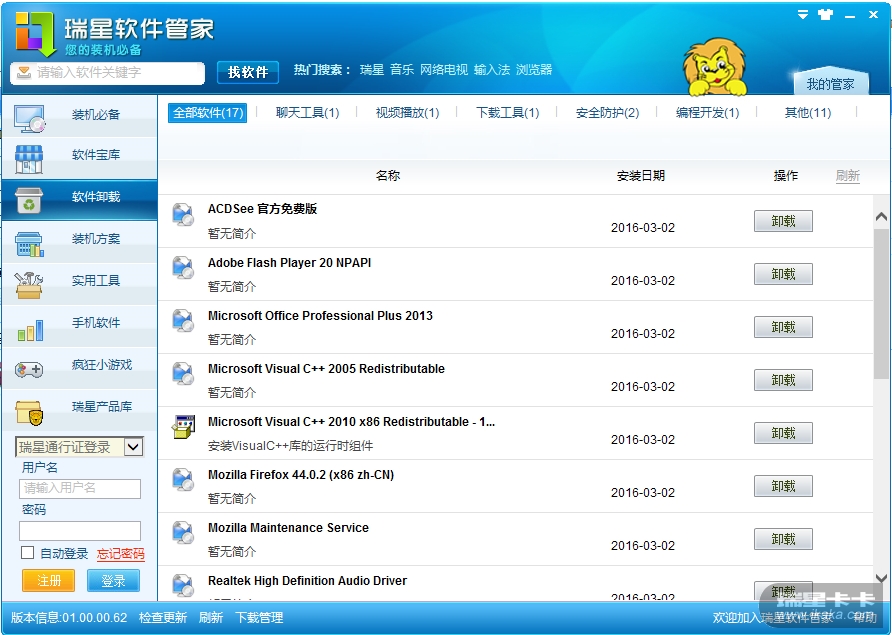Viewport: 892px width, 635px height.
Task: Switch to 下载工具(1) tab
Action: (x=507, y=113)
